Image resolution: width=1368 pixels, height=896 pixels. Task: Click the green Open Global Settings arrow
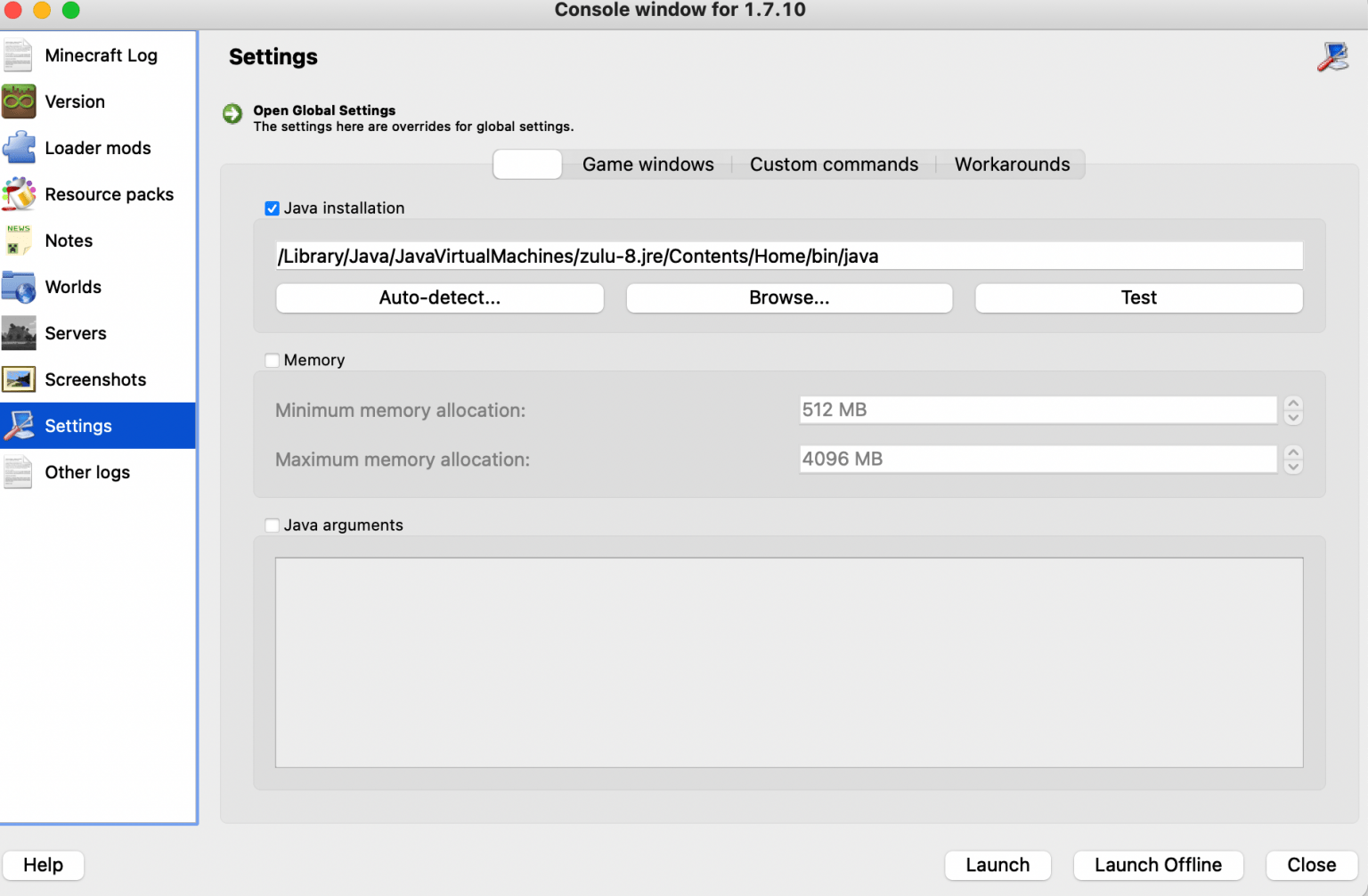click(x=232, y=114)
